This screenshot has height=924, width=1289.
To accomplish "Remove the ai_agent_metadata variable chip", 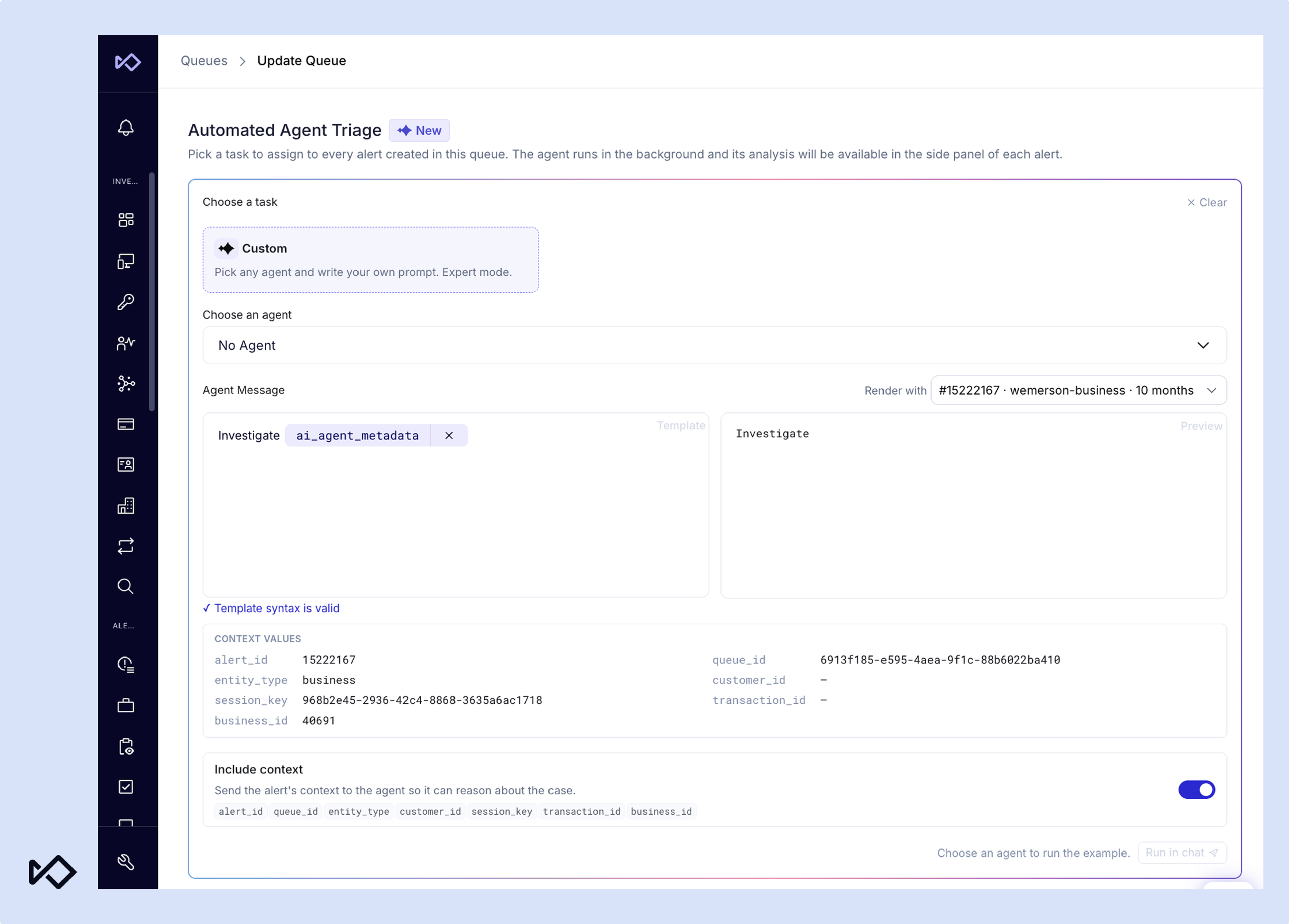I will point(449,435).
